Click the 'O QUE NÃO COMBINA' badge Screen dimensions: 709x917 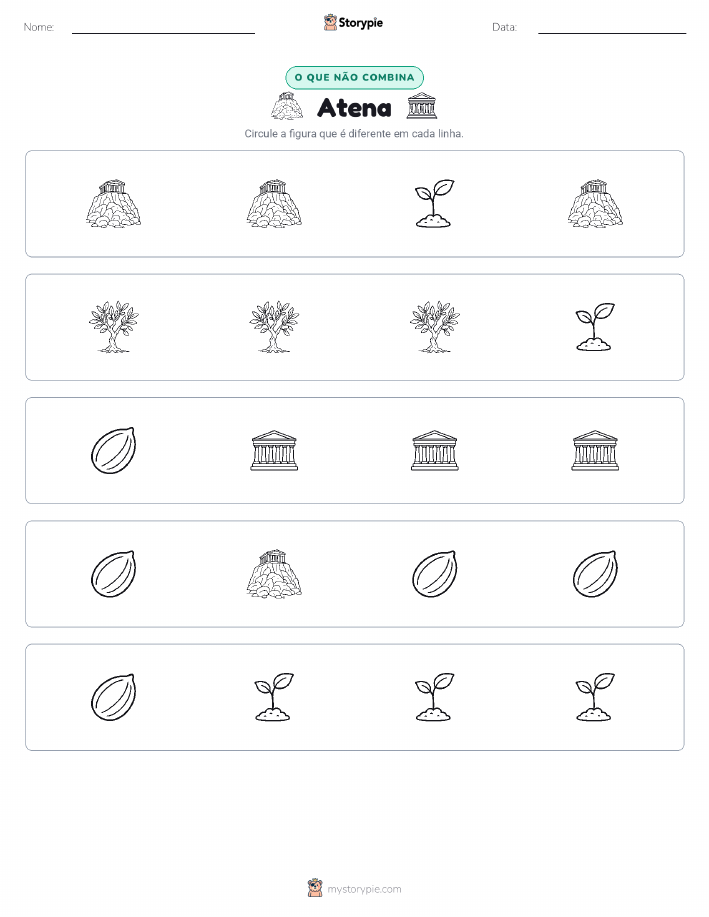[354, 77]
